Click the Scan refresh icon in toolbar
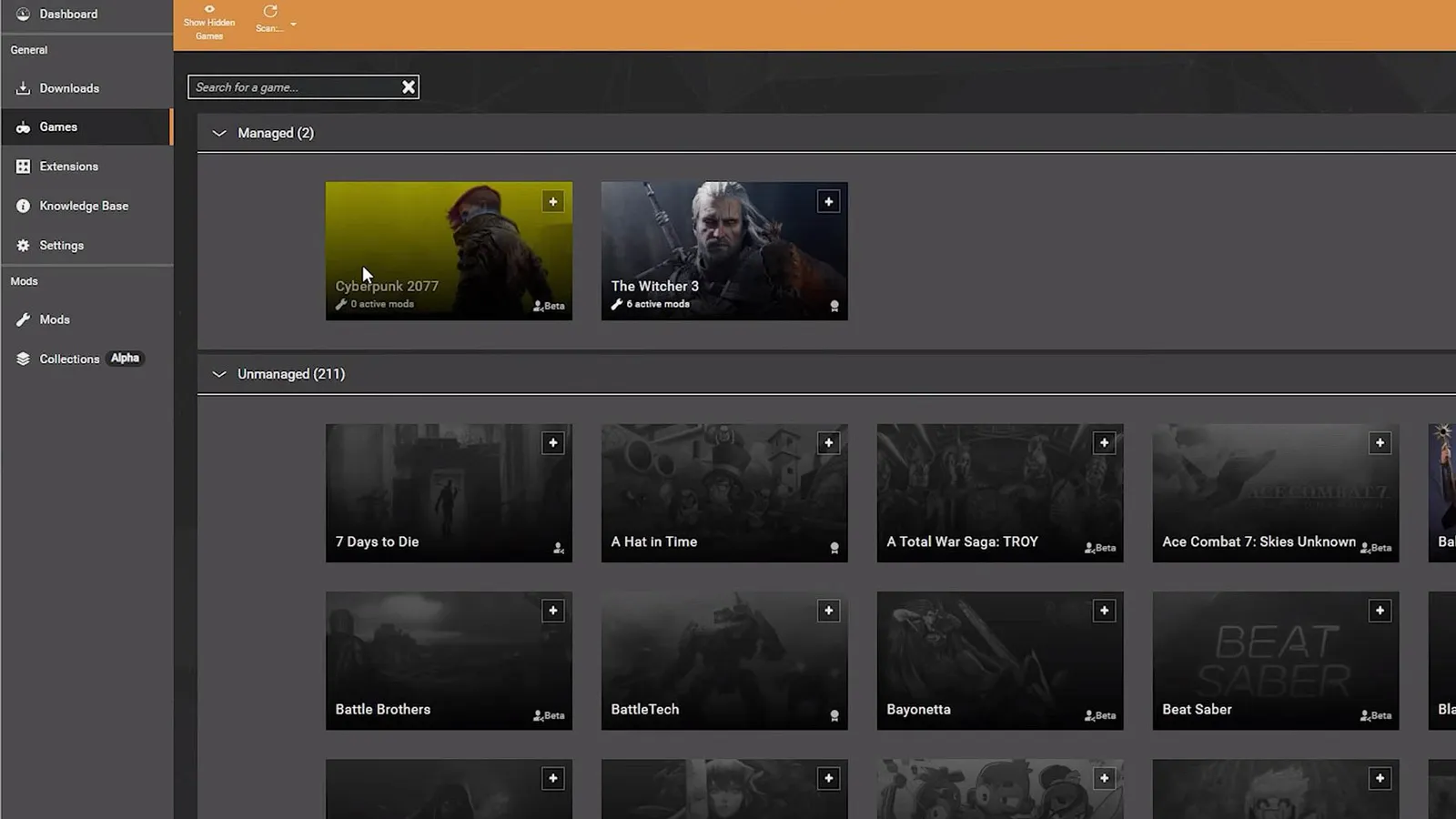 [270, 12]
